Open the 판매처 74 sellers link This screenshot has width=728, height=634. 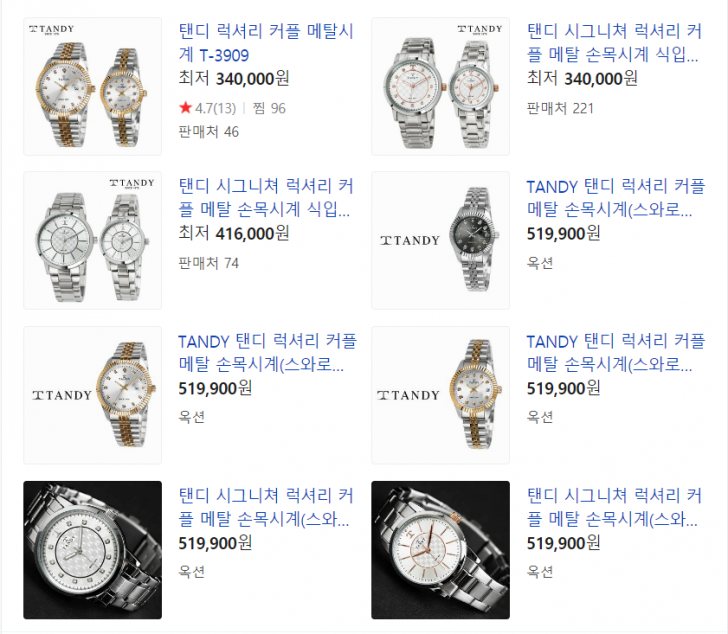point(208,263)
